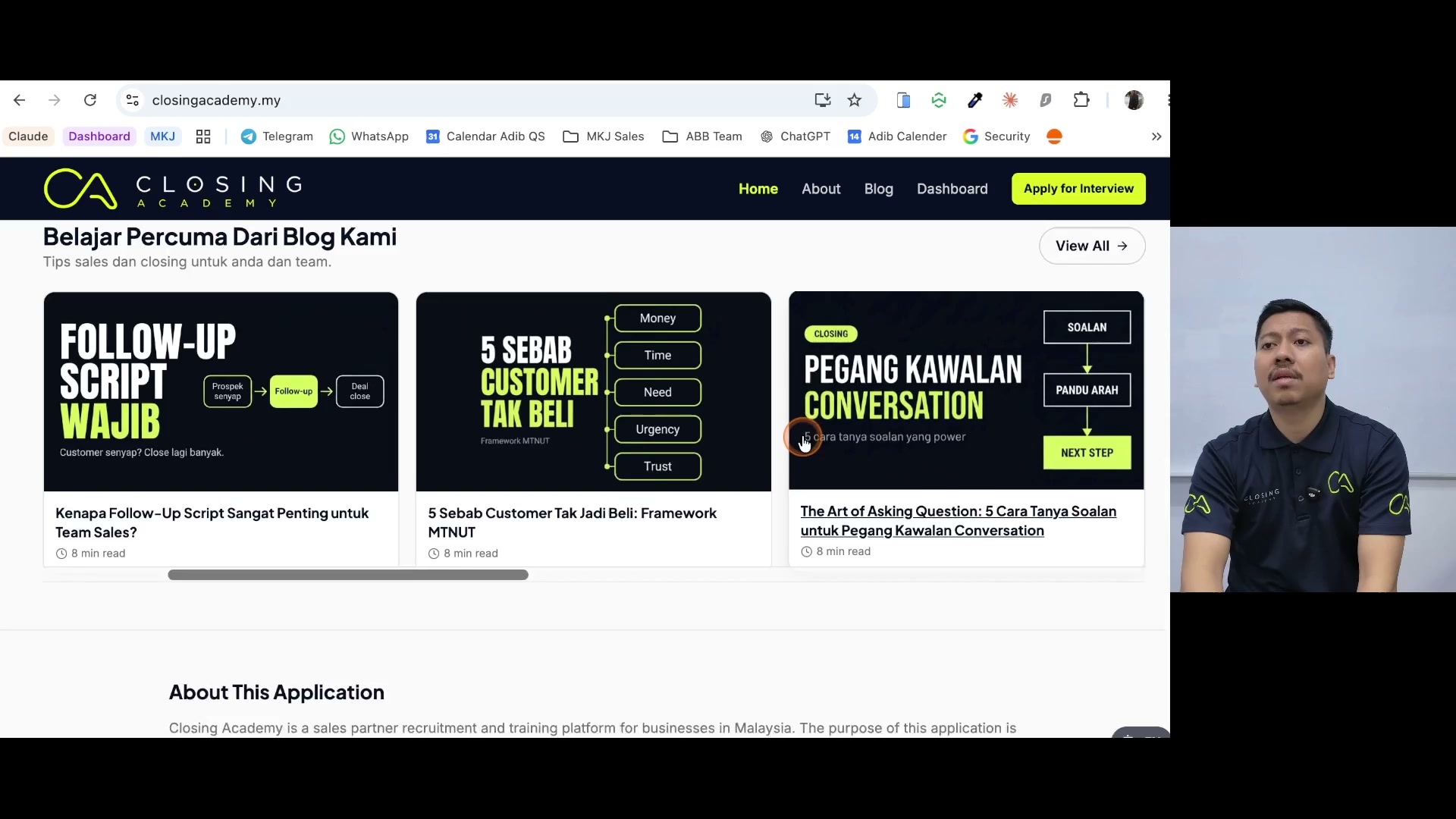The width and height of the screenshot is (1456, 819).
Task: Click the install app icon in address bar
Action: (x=823, y=100)
